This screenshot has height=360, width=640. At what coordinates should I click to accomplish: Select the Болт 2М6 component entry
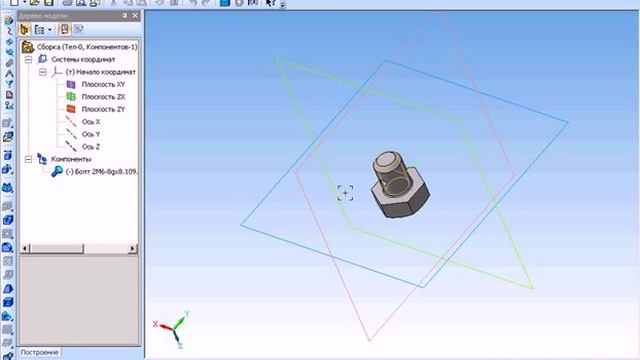pyautogui.click(x=101, y=172)
